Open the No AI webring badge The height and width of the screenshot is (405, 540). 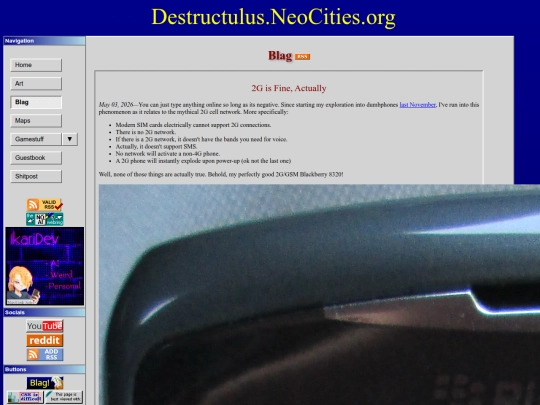(x=45, y=219)
